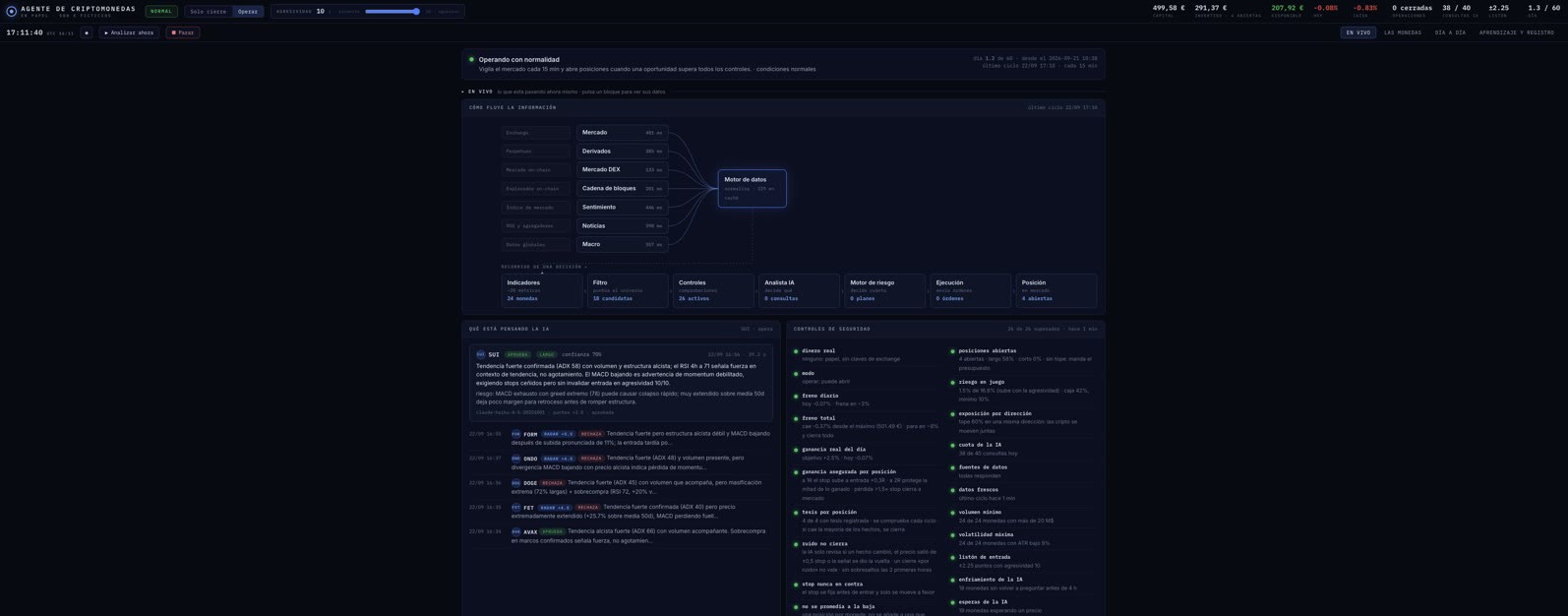Collapse the 'EN VIVO' section arrow
This screenshot has width=1568, height=616.
(x=463, y=92)
